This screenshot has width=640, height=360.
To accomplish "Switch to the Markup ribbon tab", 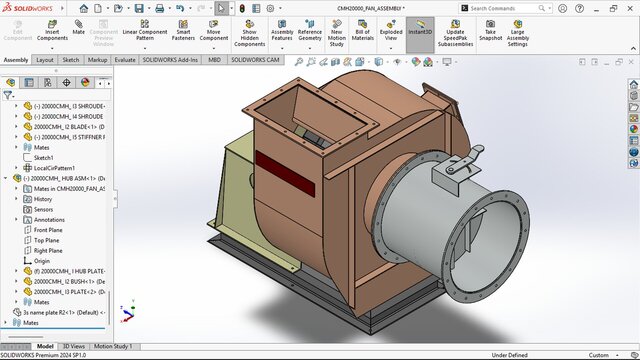I will 97,60.
